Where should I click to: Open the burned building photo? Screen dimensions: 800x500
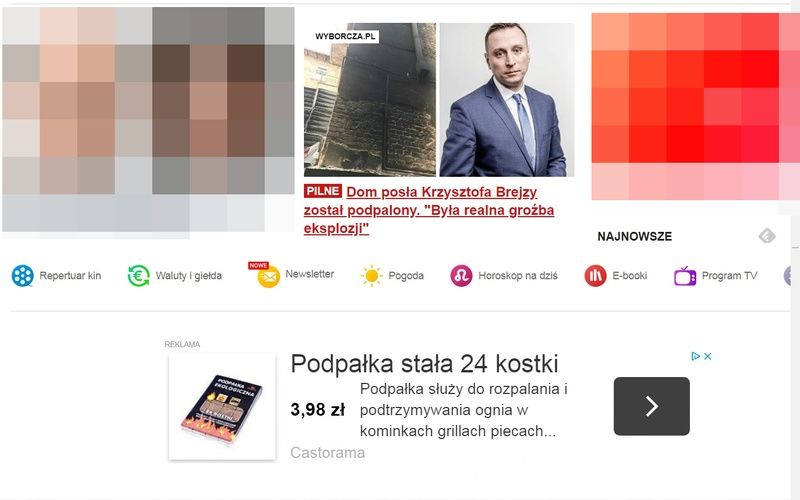370,100
